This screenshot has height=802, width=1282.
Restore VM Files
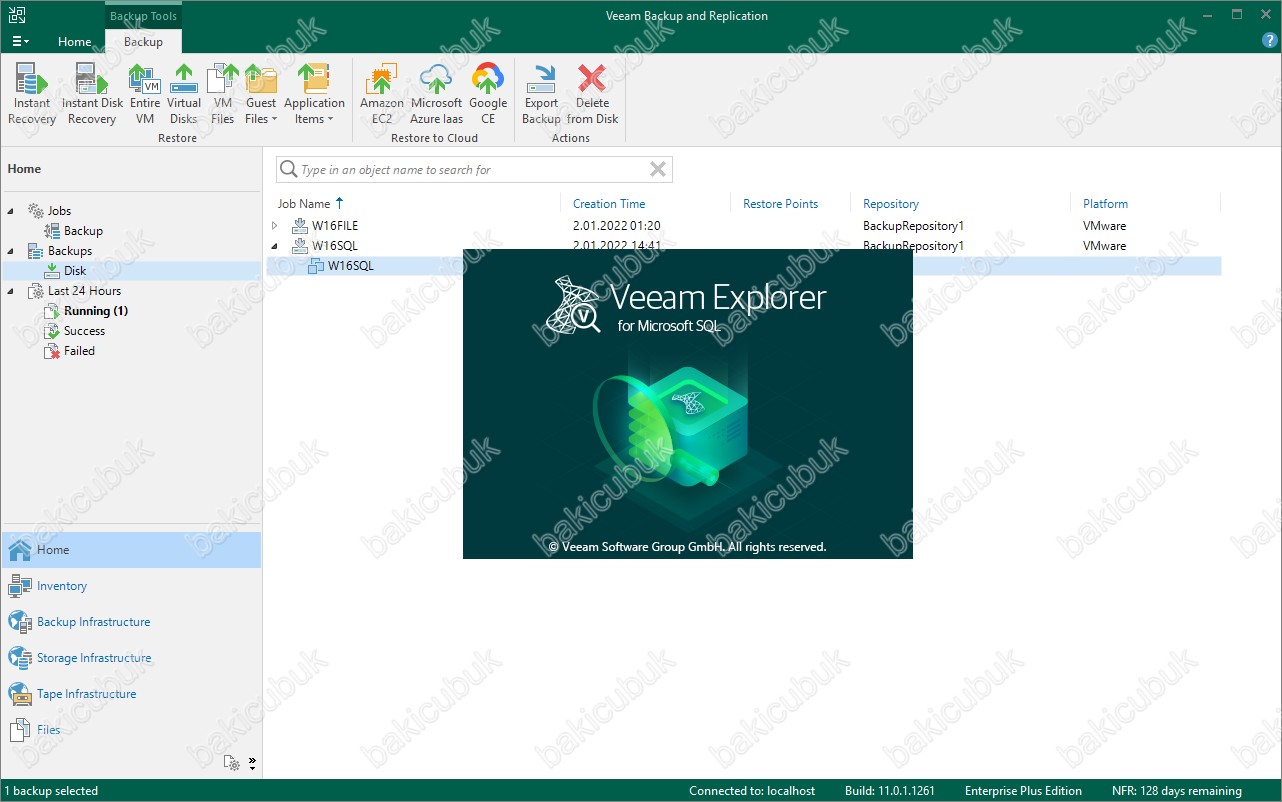click(223, 94)
